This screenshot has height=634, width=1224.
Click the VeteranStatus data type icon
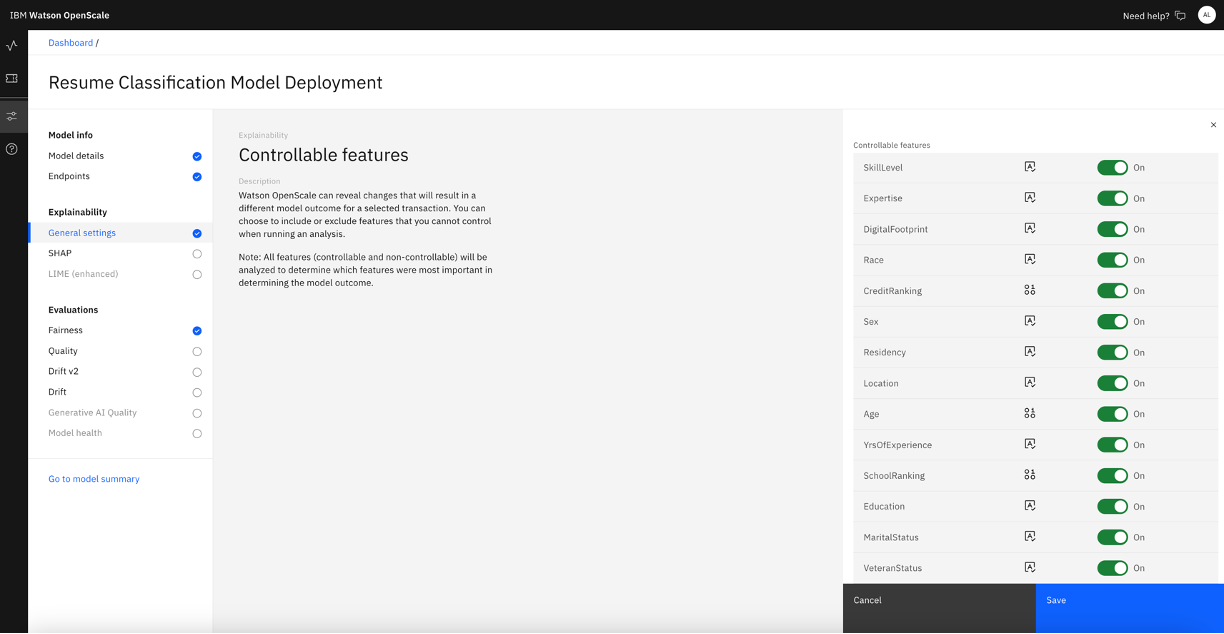[x=1030, y=568]
